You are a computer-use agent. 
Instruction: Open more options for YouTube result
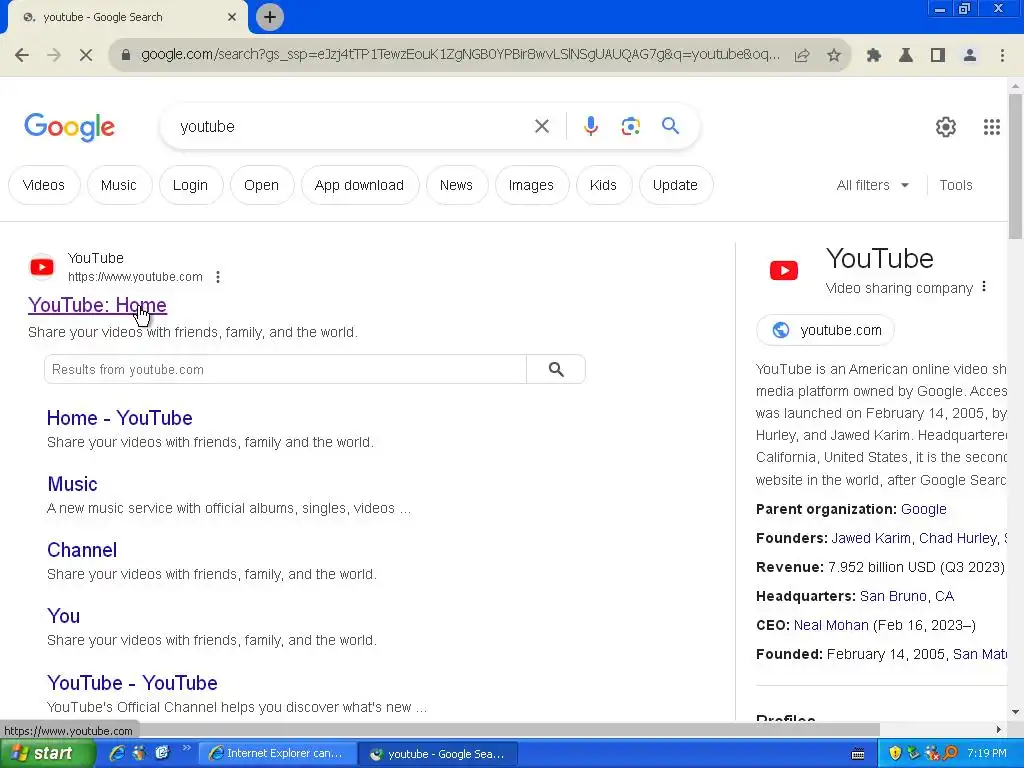[x=218, y=277]
